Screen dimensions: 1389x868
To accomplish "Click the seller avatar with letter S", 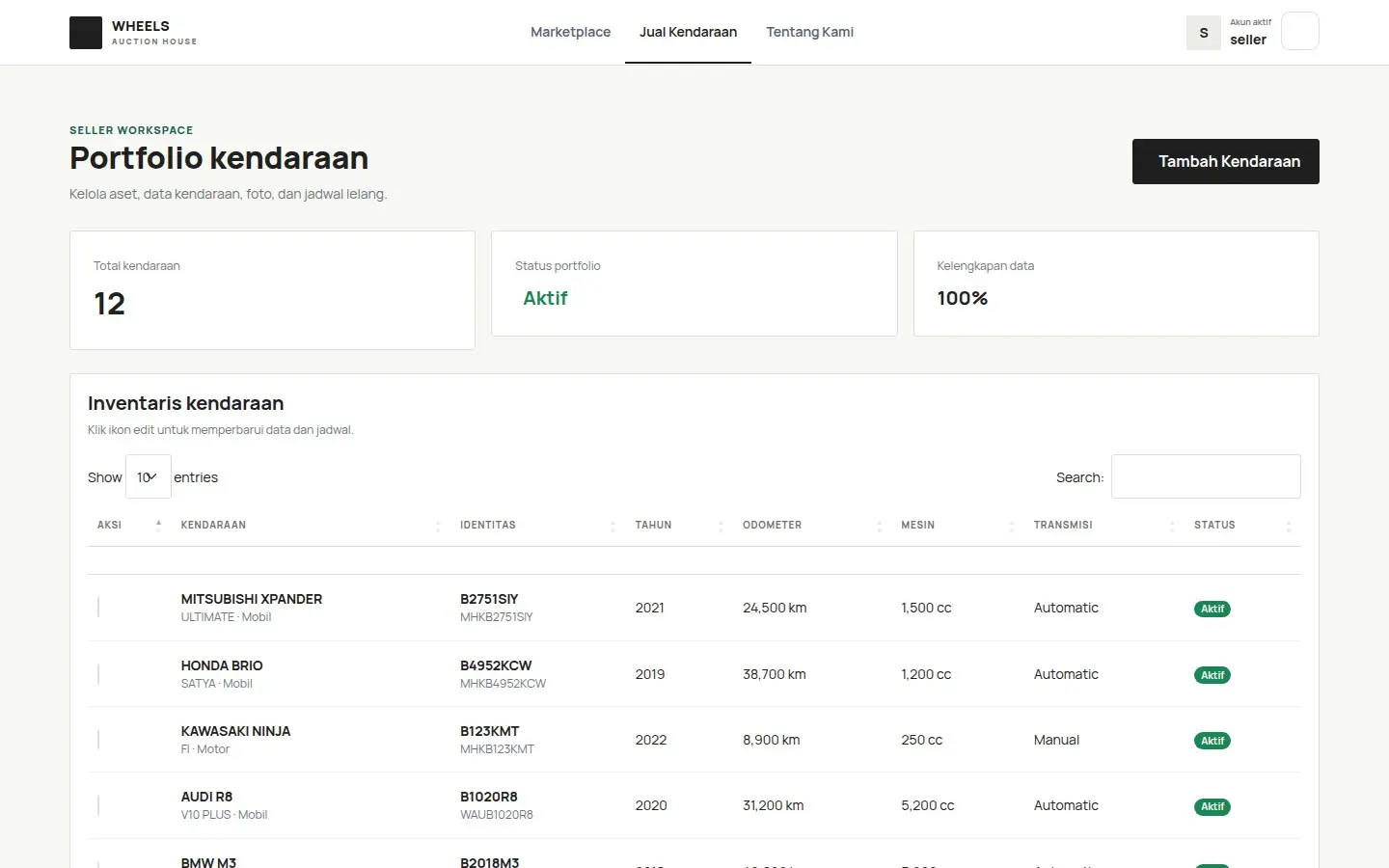I will (x=1204, y=33).
